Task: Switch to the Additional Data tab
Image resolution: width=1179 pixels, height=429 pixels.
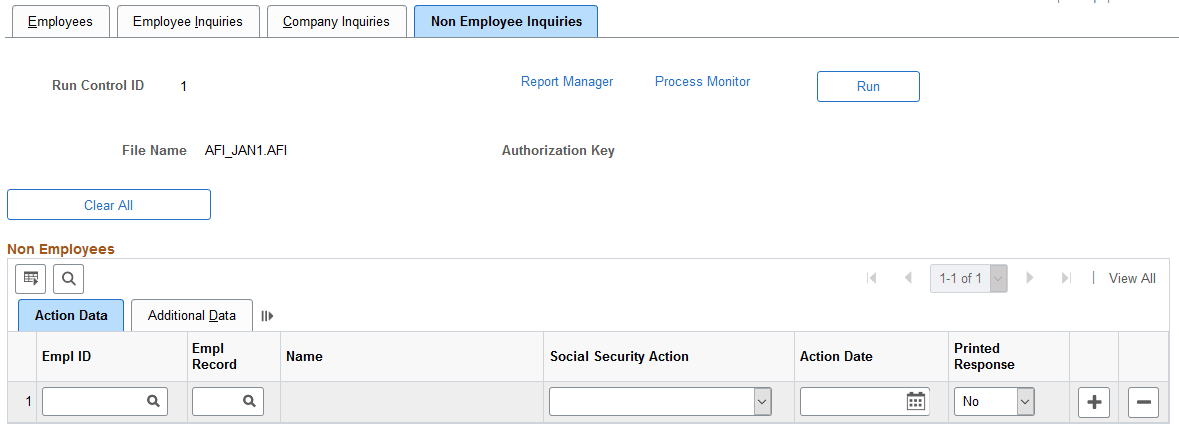Action: tap(192, 316)
